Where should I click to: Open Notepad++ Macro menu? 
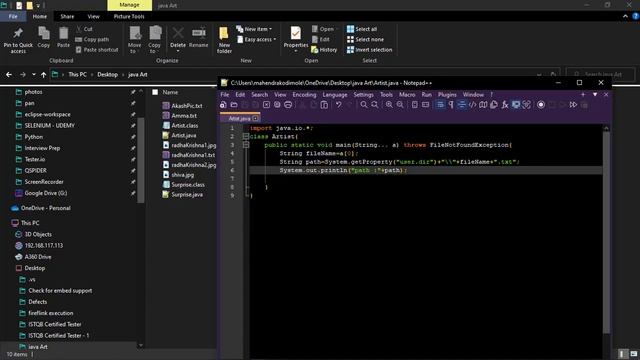click(x=407, y=95)
